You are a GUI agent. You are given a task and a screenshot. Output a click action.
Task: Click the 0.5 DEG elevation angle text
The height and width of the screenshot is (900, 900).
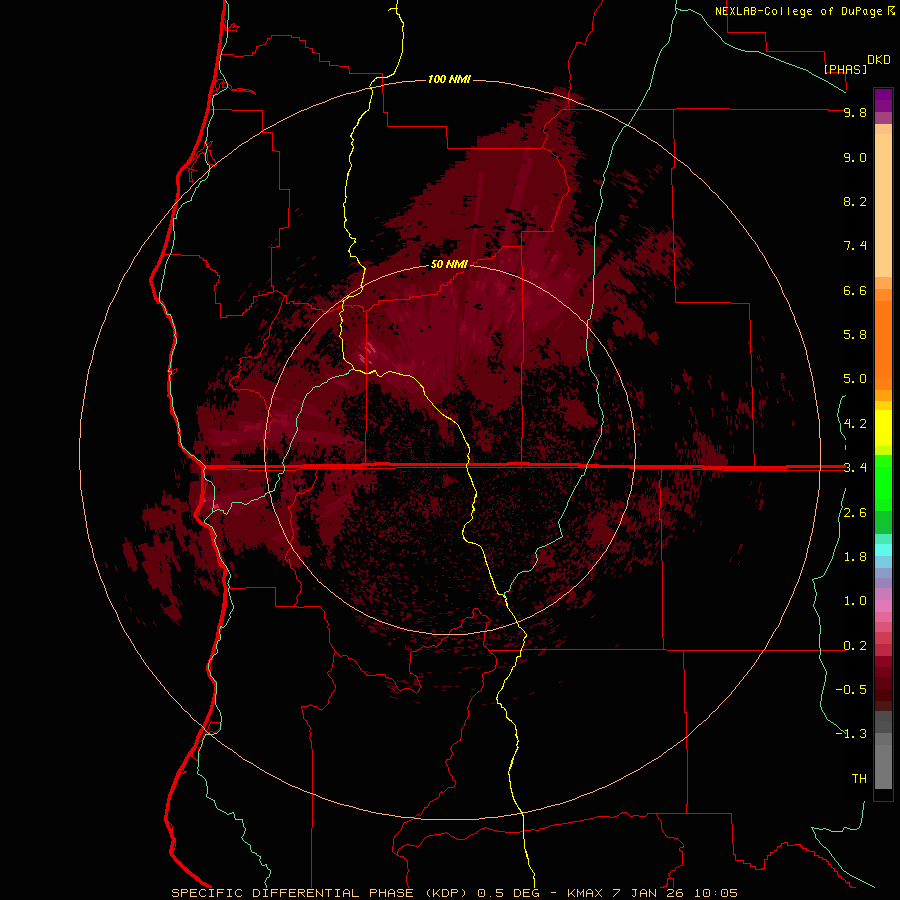pyautogui.click(x=508, y=893)
